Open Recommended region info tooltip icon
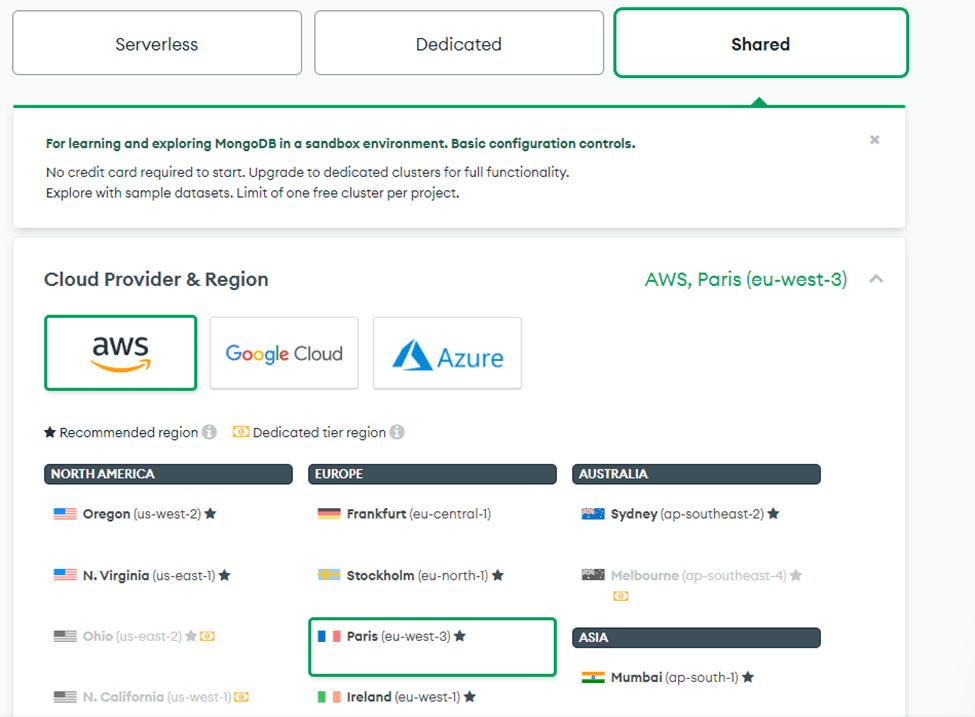Viewport: 975px width, 717px height. (210, 432)
